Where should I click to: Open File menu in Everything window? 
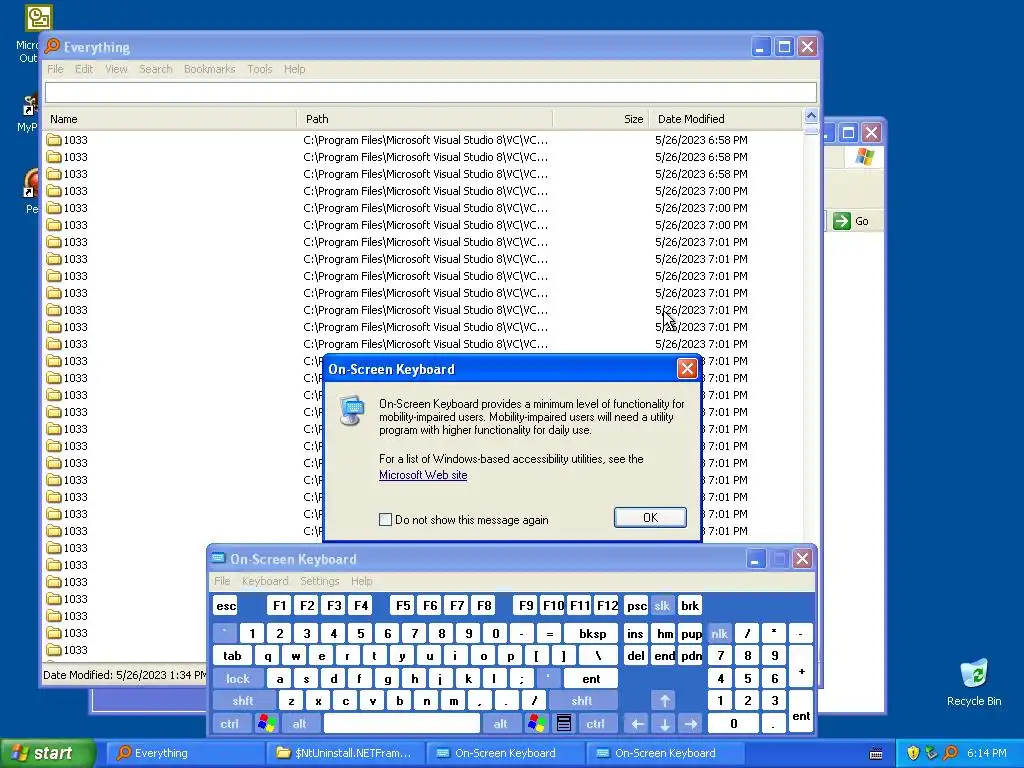point(55,69)
